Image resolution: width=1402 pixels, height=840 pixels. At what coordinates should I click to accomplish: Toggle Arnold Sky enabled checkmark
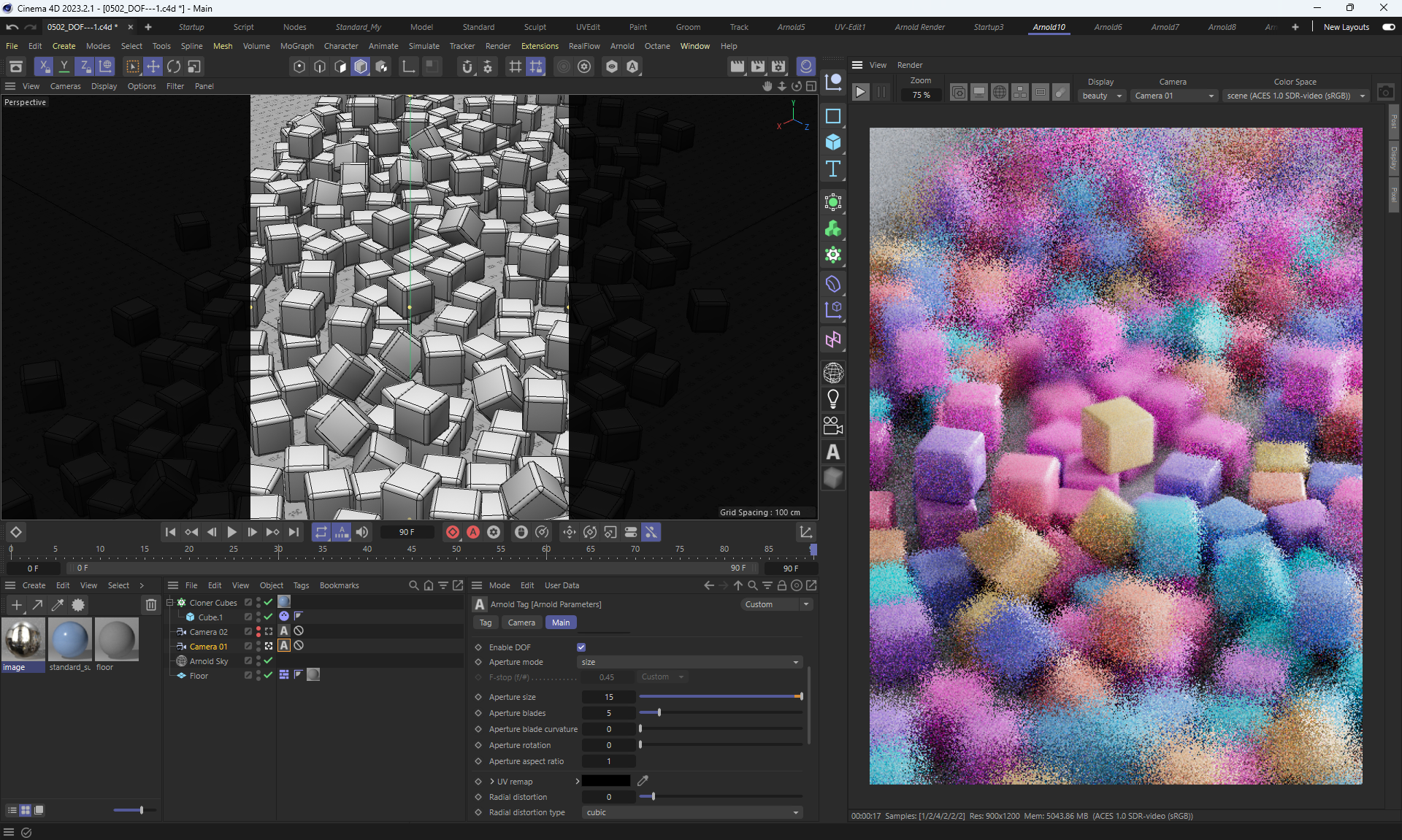pyautogui.click(x=269, y=660)
